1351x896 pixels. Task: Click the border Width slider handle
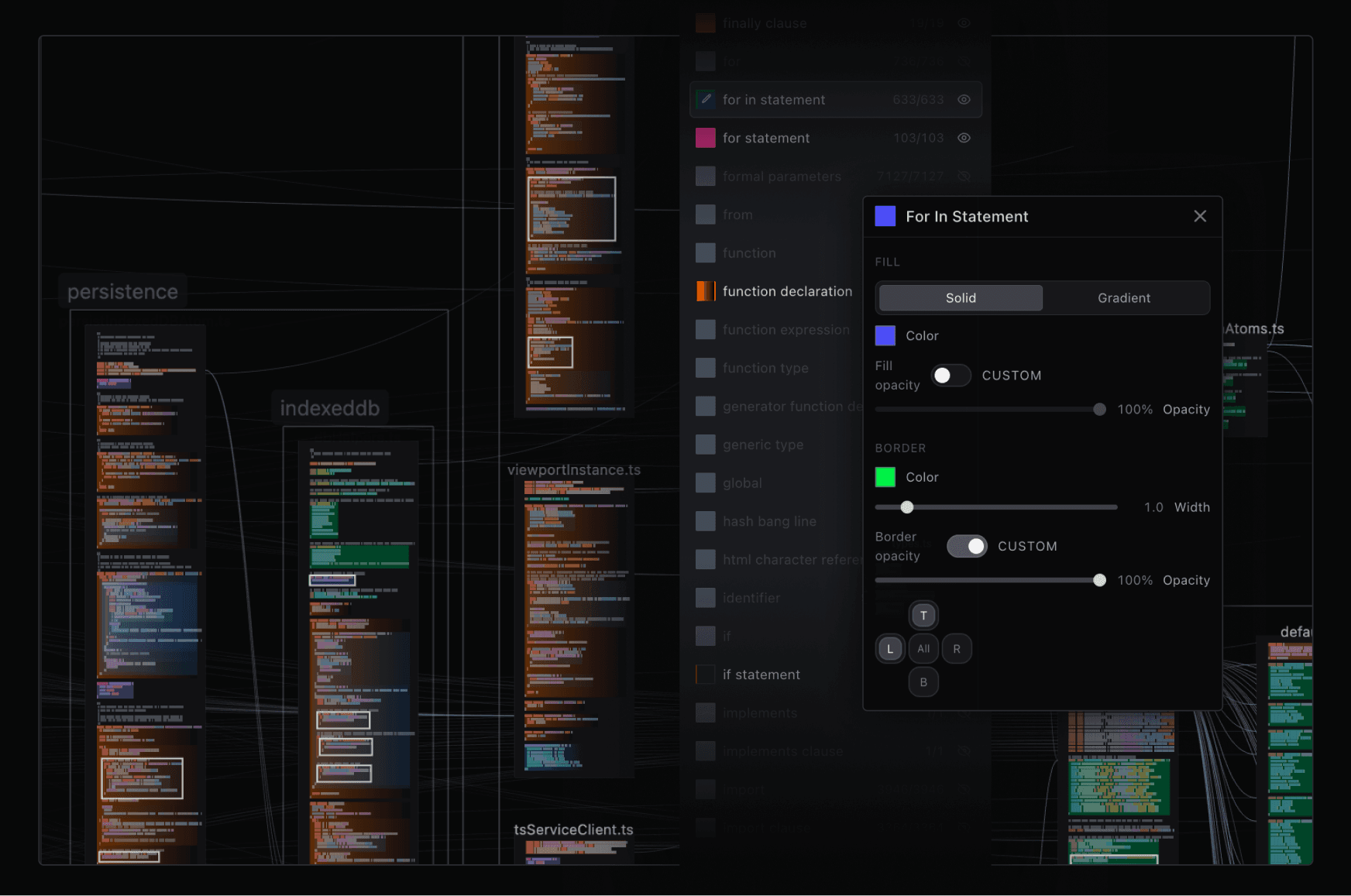907,507
